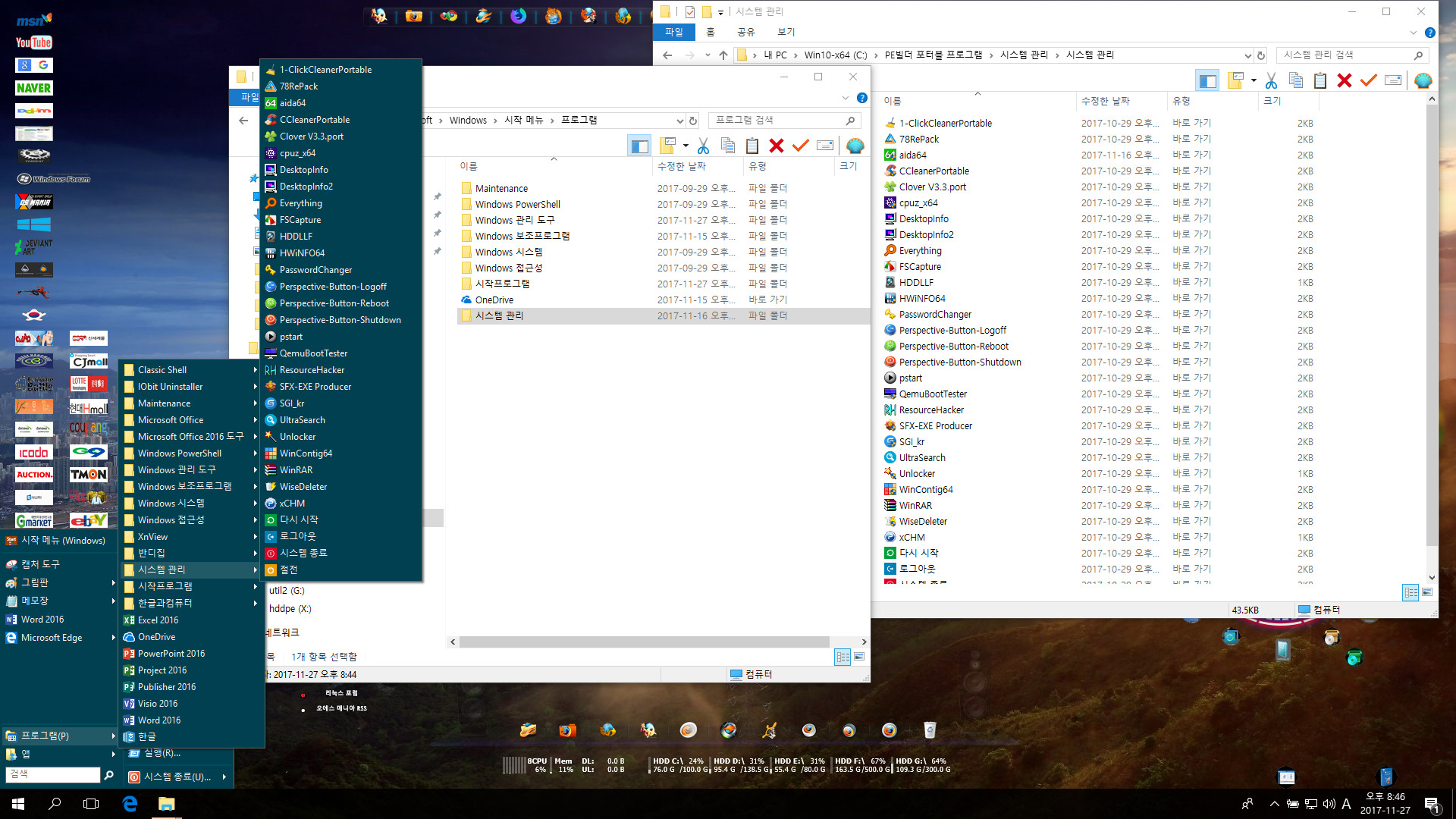This screenshot has height=819, width=1456.
Task: Open the 홈 ribbon tab in right Explorer
Action: point(711,32)
